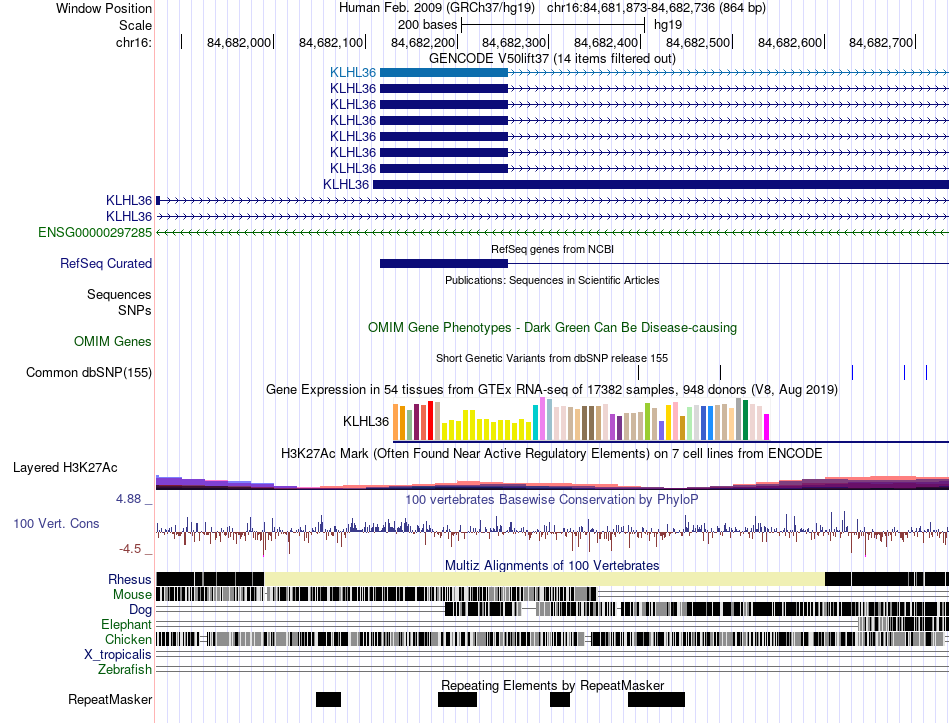The image size is (950, 723).
Task: Open GTEx Gene Expression track title
Action: (552, 390)
